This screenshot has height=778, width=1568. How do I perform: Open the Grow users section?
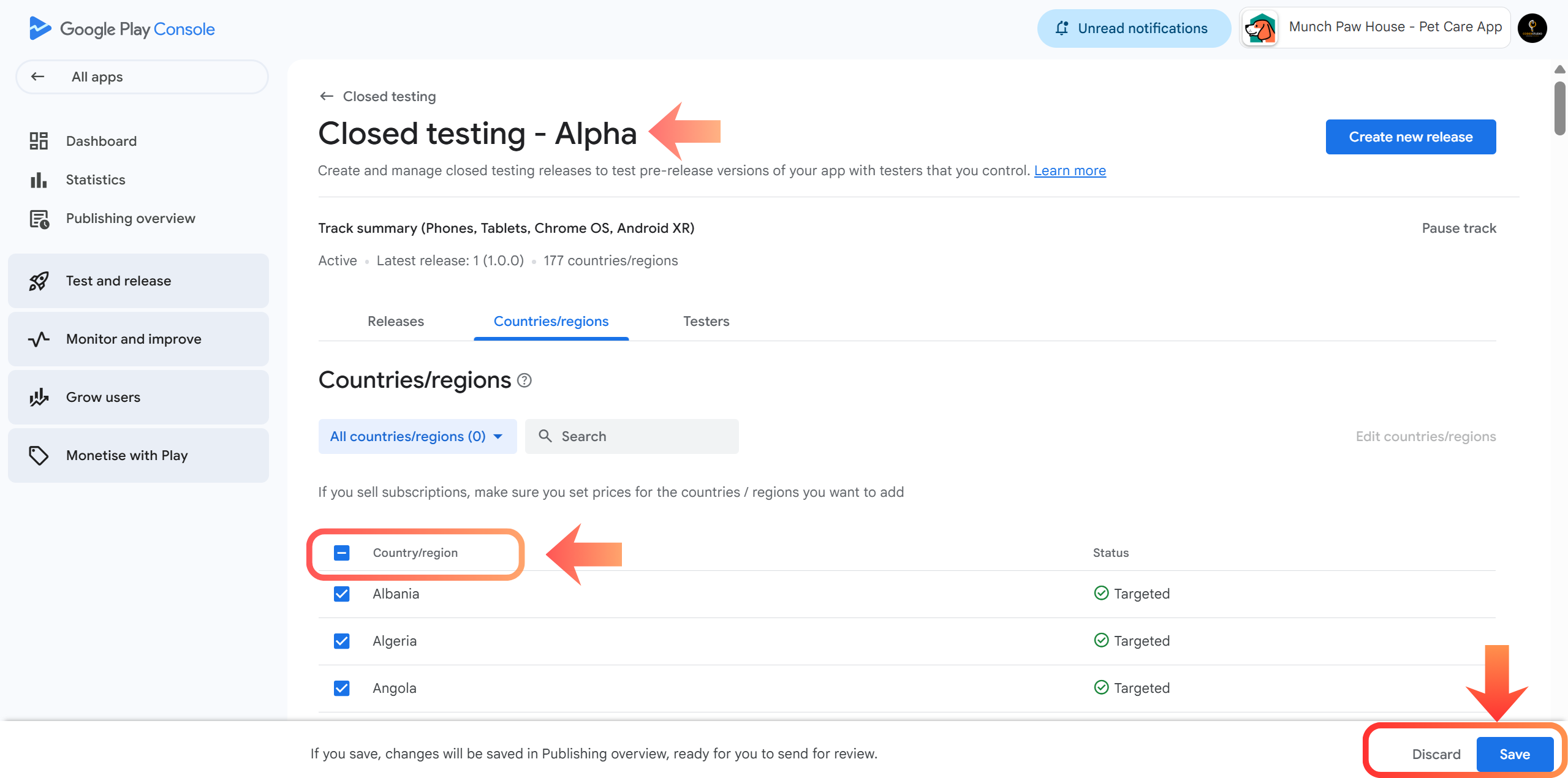(103, 396)
